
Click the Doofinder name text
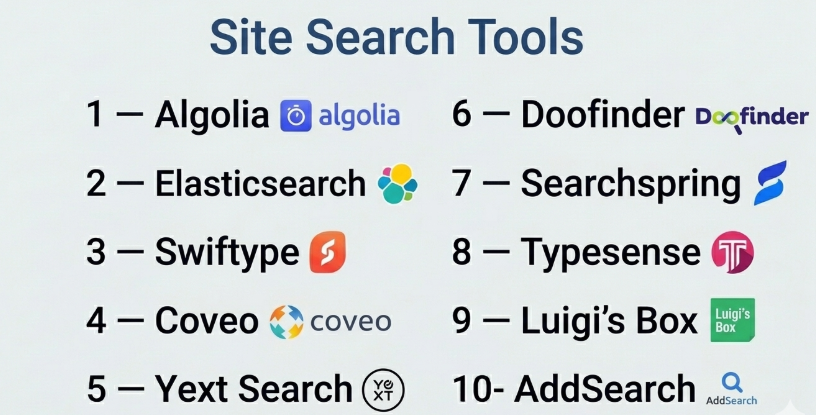click(x=602, y=116)
